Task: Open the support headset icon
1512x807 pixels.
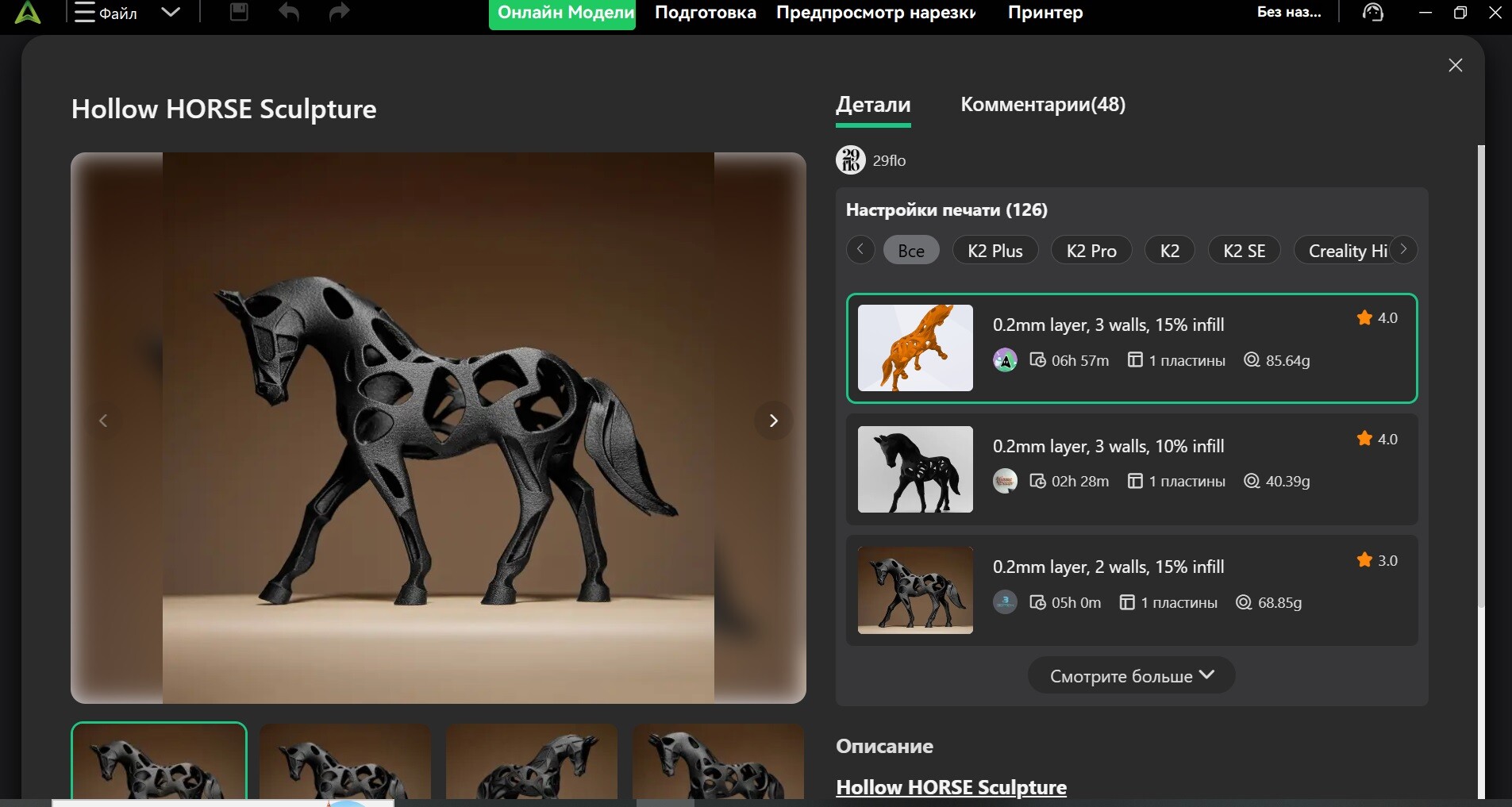Action: 1373,13
